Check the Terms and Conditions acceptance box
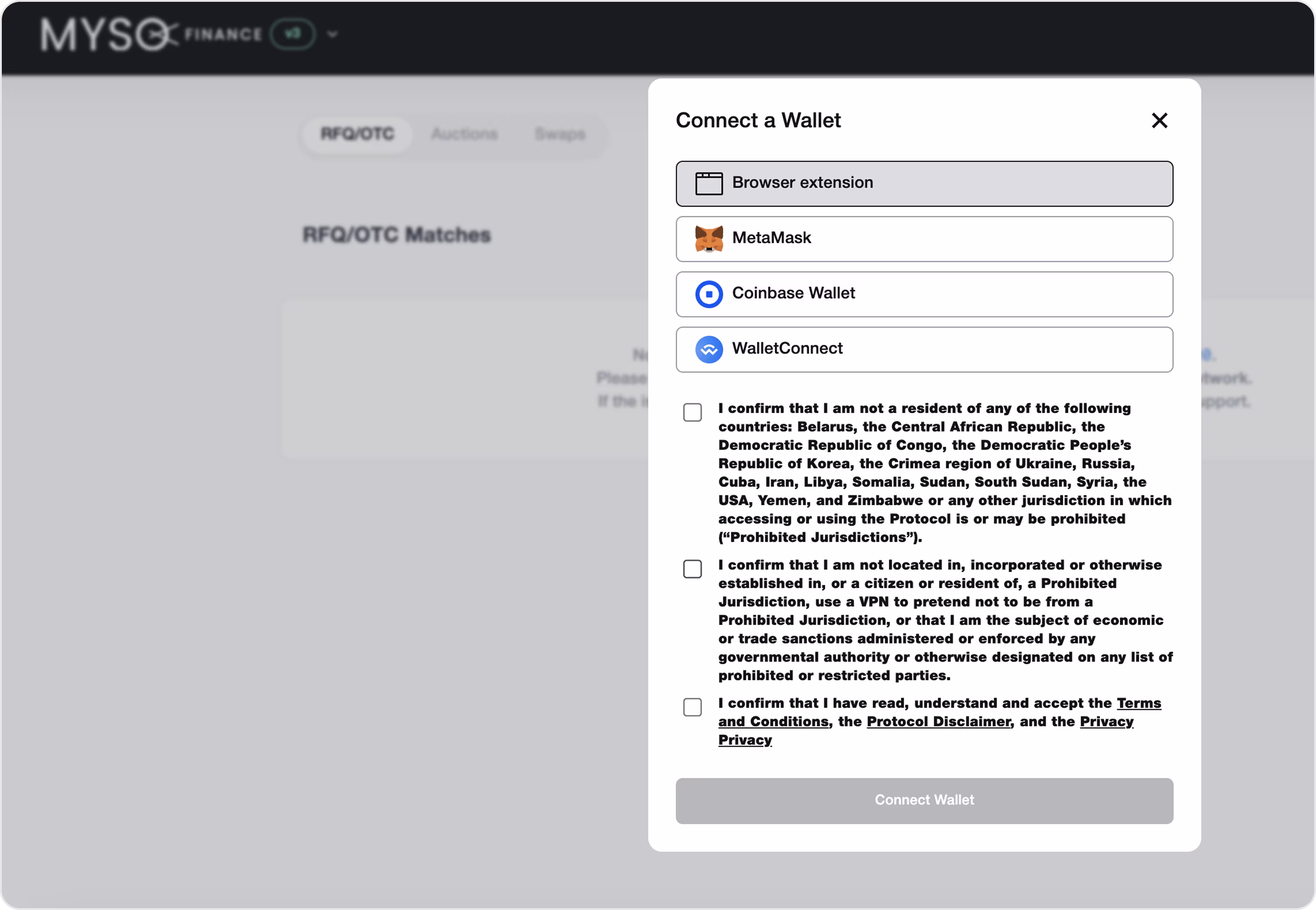 pyautogui.click(x=693, y=707)
